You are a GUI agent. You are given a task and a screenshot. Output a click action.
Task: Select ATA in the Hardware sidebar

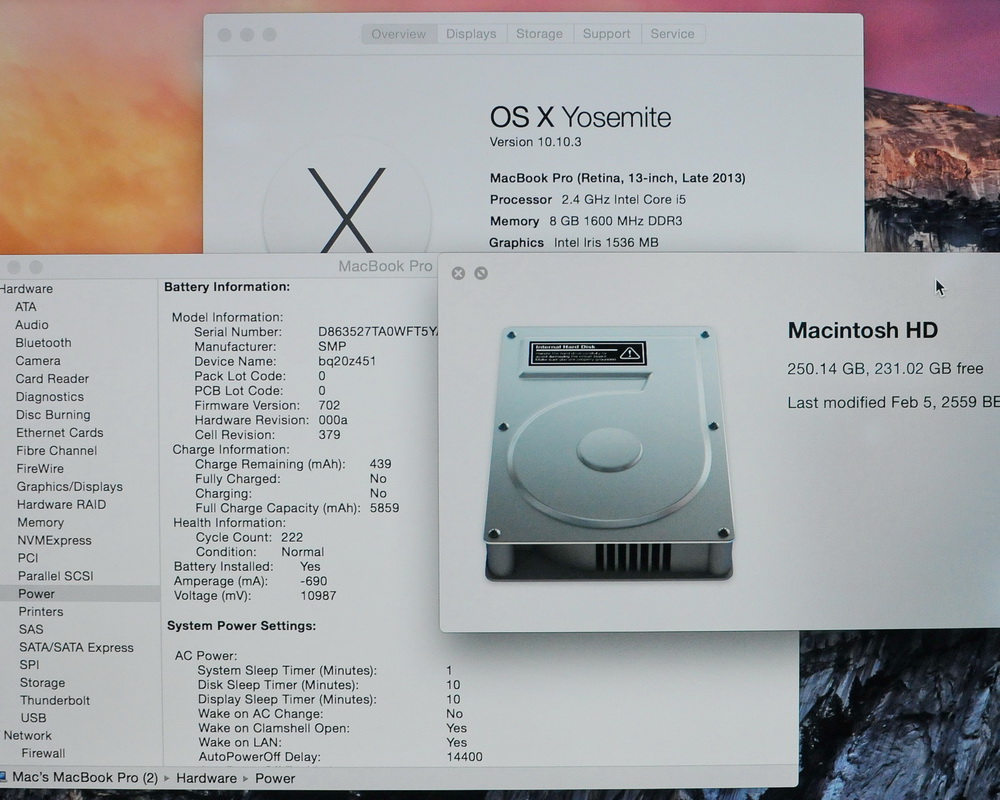click(x=26, y=307)
